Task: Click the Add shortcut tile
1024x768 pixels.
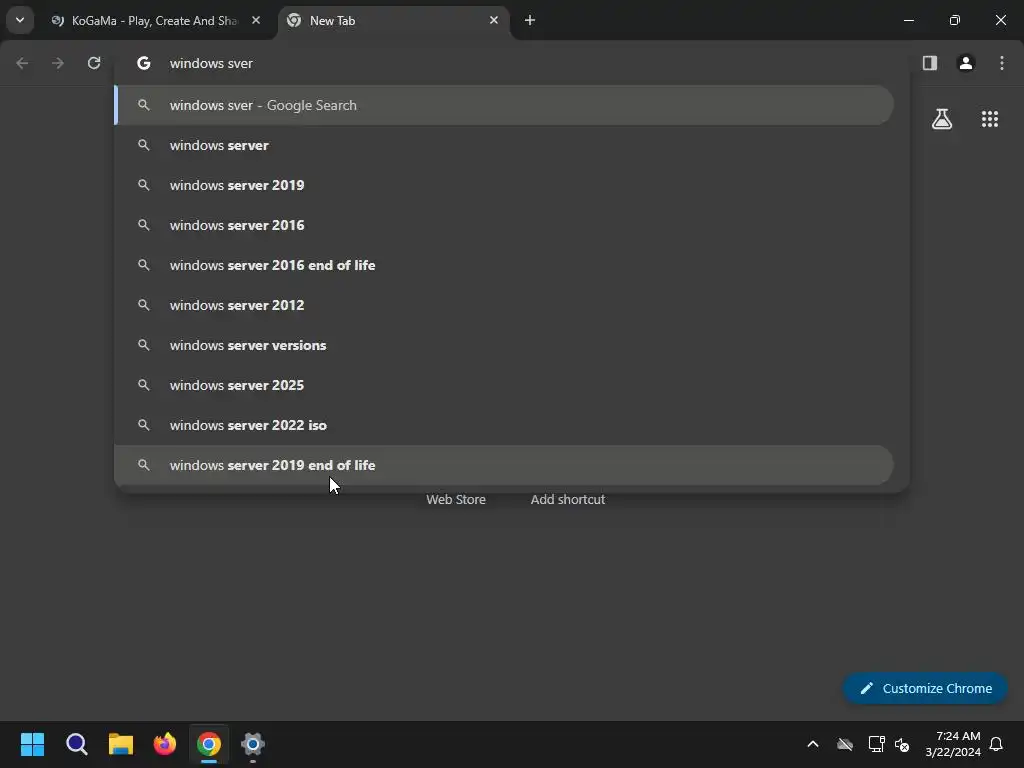Action: (x=568, y=500)
